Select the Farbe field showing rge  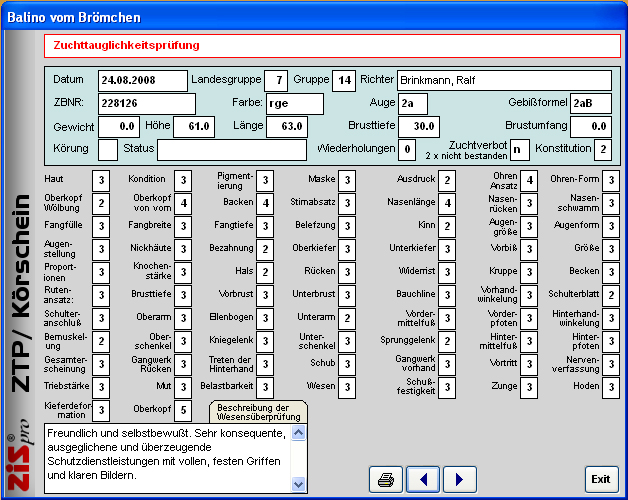click(x=294, y=104)
